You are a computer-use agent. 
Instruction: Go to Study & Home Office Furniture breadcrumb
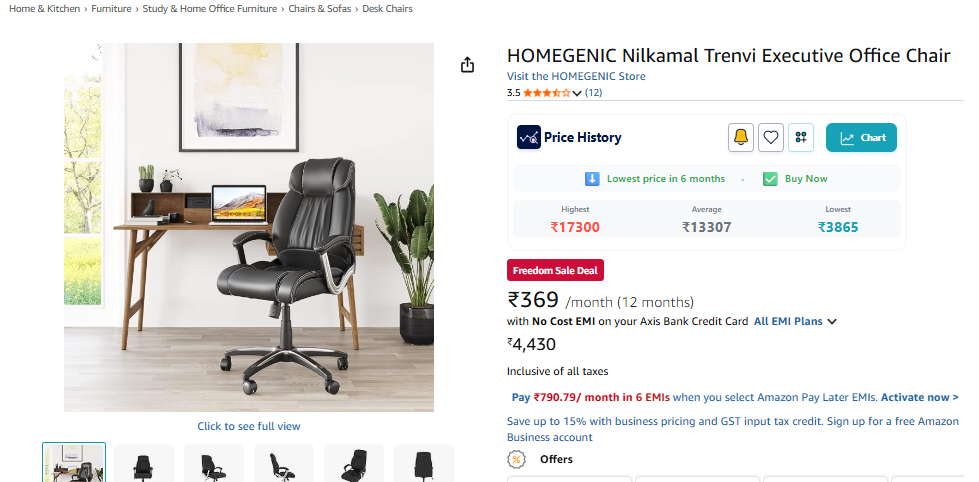[210, 9]
